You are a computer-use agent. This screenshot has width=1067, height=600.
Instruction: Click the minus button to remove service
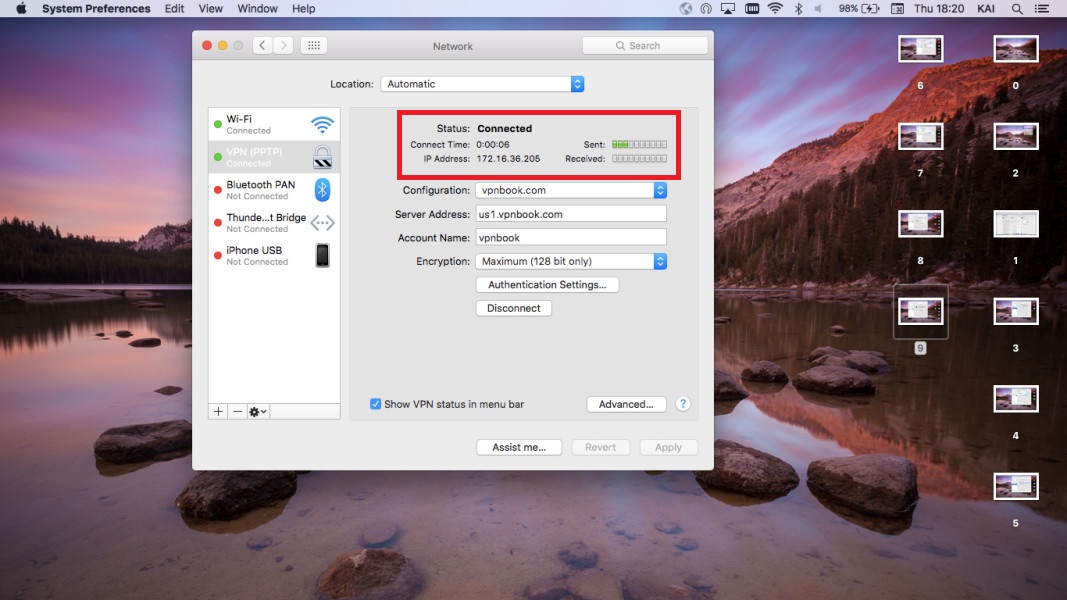[x=237, y=411]
